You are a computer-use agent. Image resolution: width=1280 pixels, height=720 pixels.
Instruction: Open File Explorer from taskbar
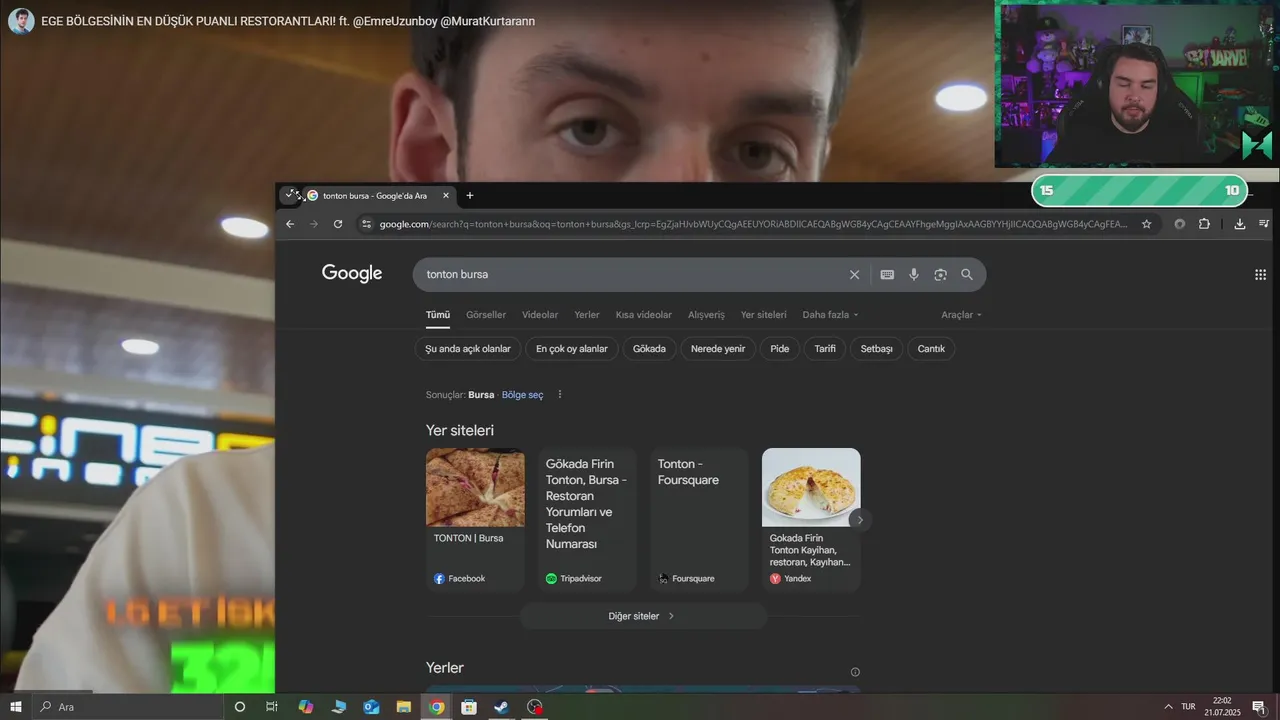pyautogui.click(x=404, y=707)
